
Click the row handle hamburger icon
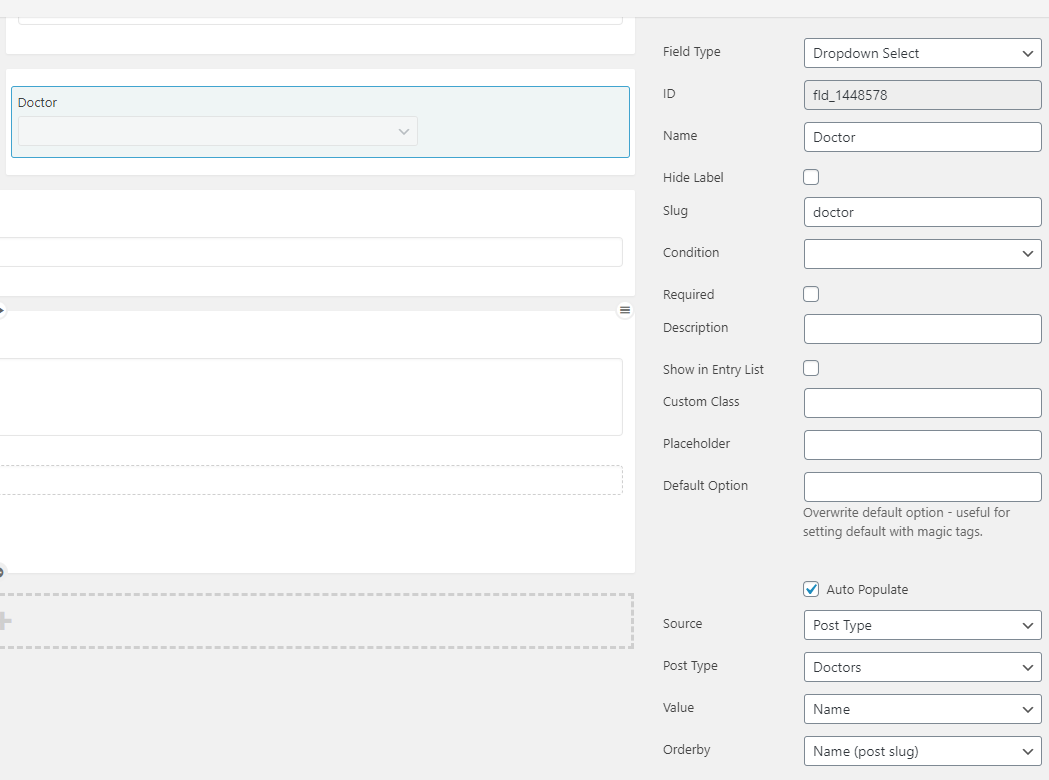[625, 310]
